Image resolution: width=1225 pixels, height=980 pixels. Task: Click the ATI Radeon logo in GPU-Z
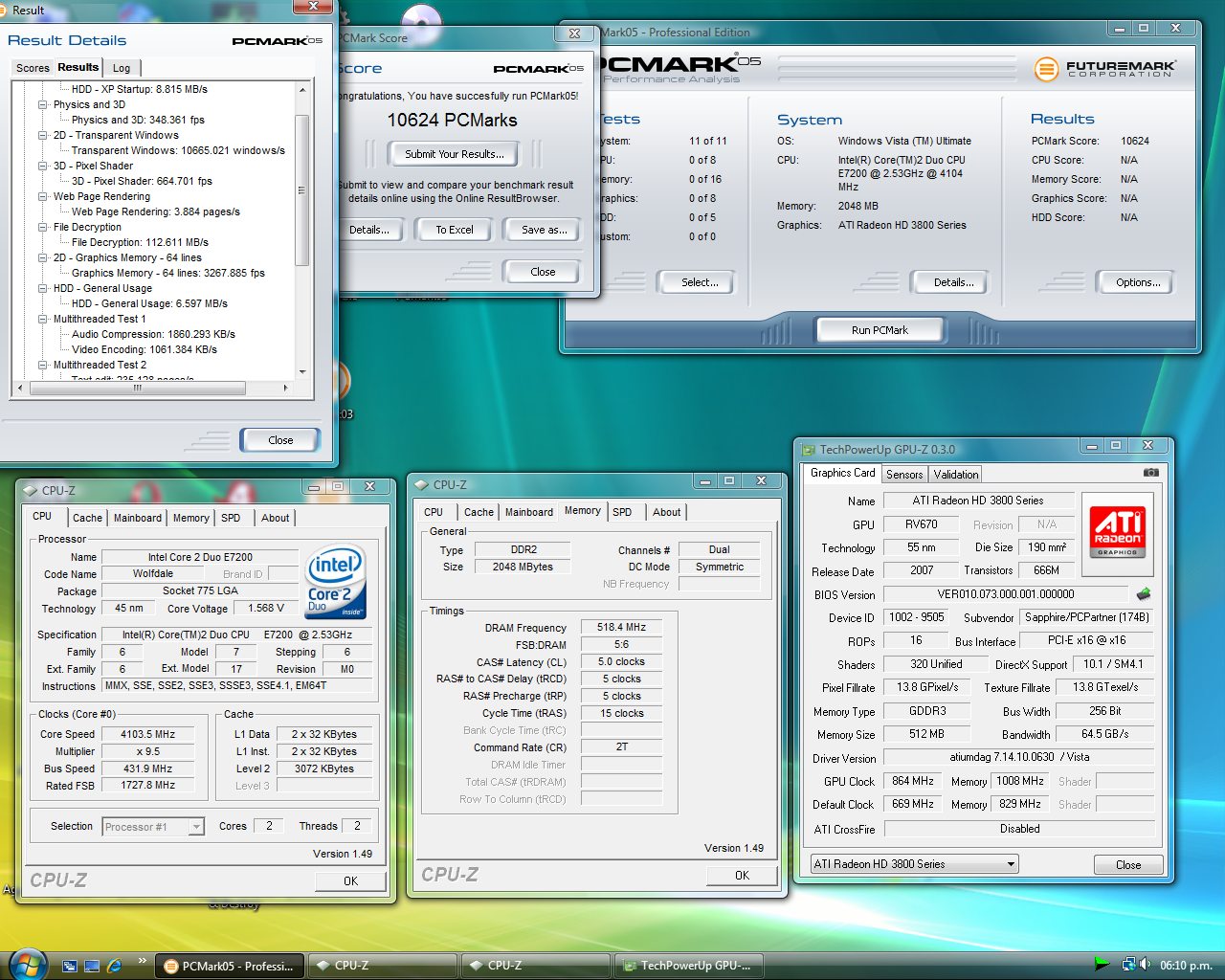[x=1118, y=534]
